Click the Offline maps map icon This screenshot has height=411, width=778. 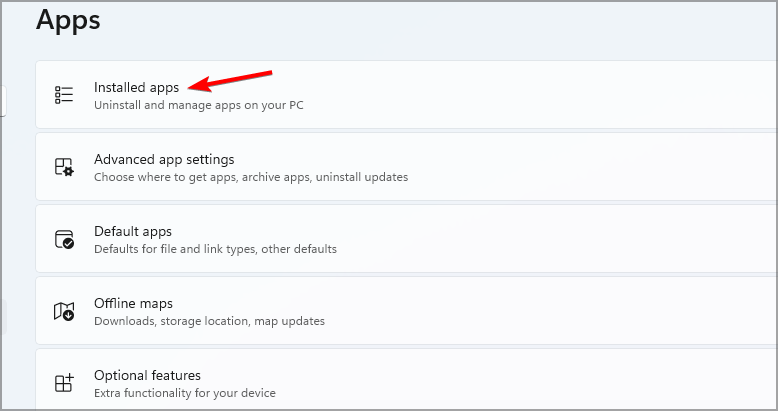[x=64, y=311]
